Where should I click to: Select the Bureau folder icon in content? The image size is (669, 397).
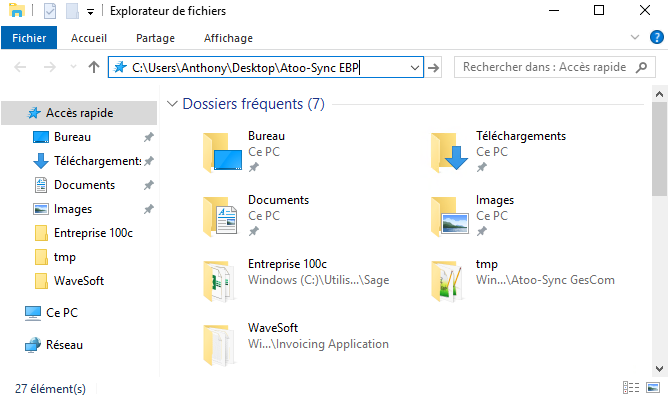pyautogui.click(x=222, y=152)
